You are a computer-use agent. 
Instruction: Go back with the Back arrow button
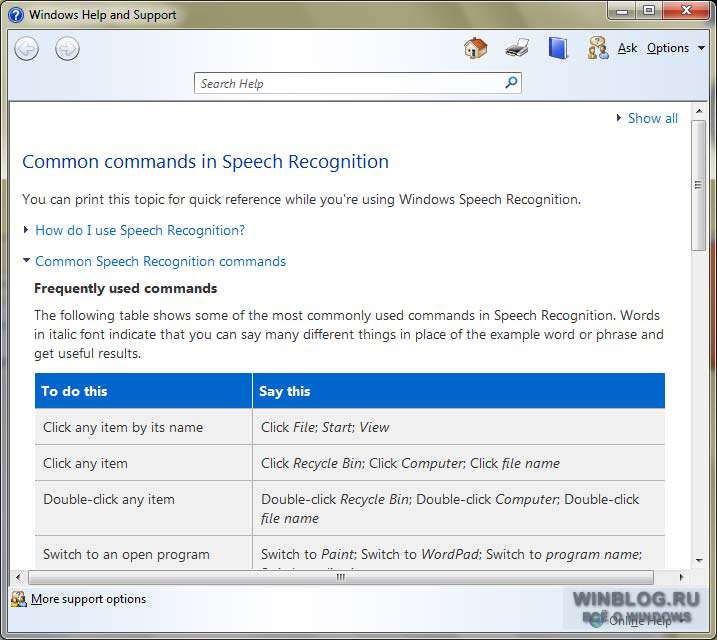click(27, 48)
